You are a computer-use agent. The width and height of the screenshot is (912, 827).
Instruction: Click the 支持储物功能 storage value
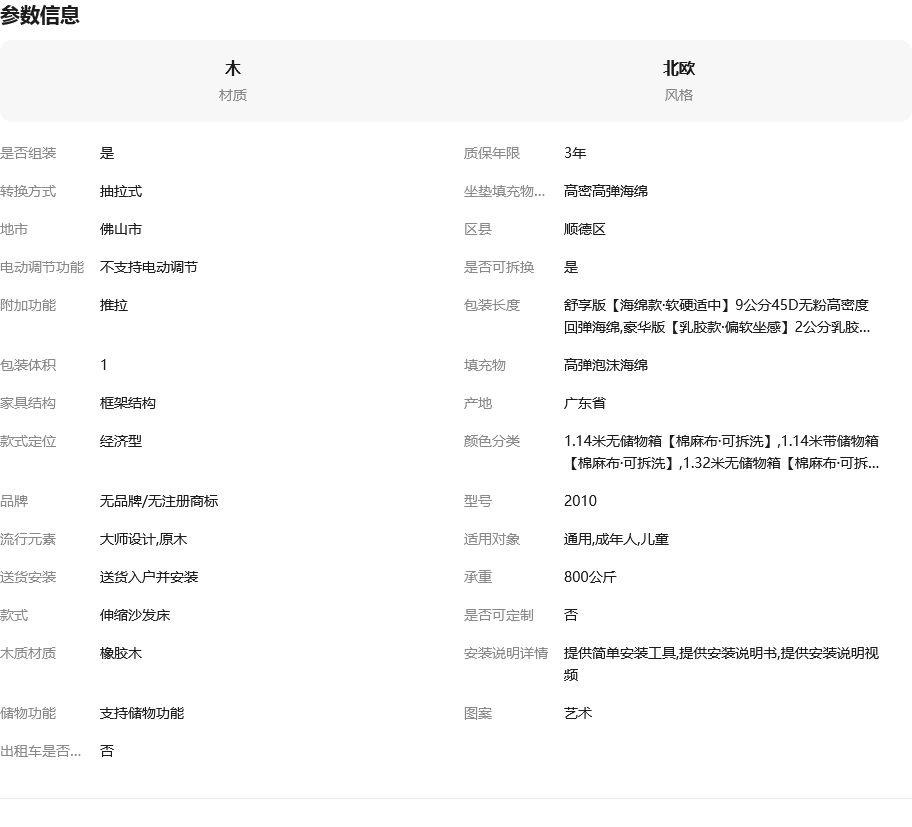pos(142,713)
